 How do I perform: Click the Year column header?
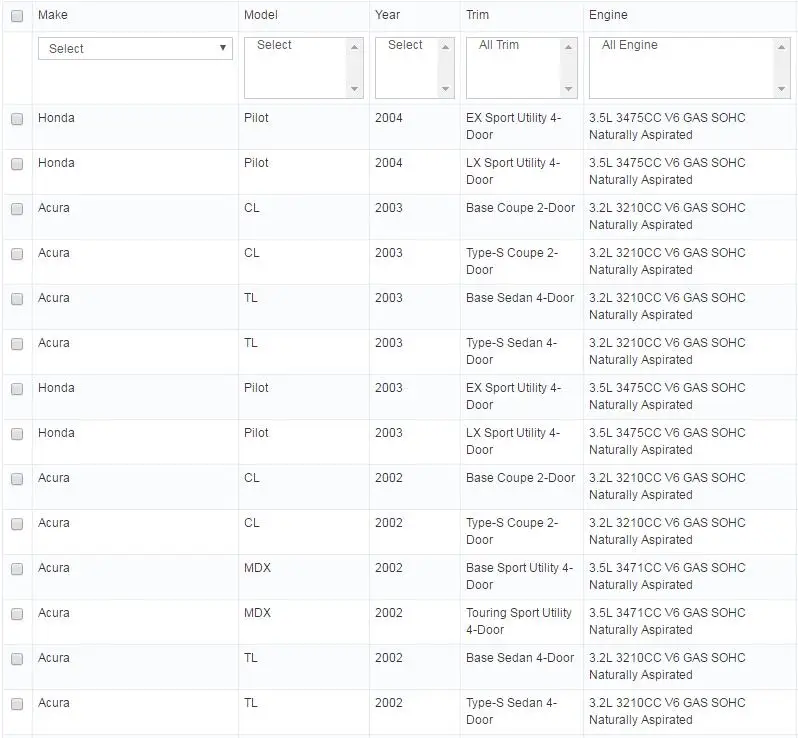tap(387, 15)
